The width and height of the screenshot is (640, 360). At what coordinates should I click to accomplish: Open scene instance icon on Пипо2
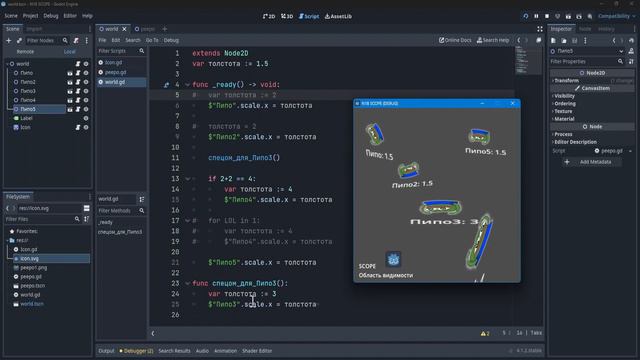pos(70,82)
